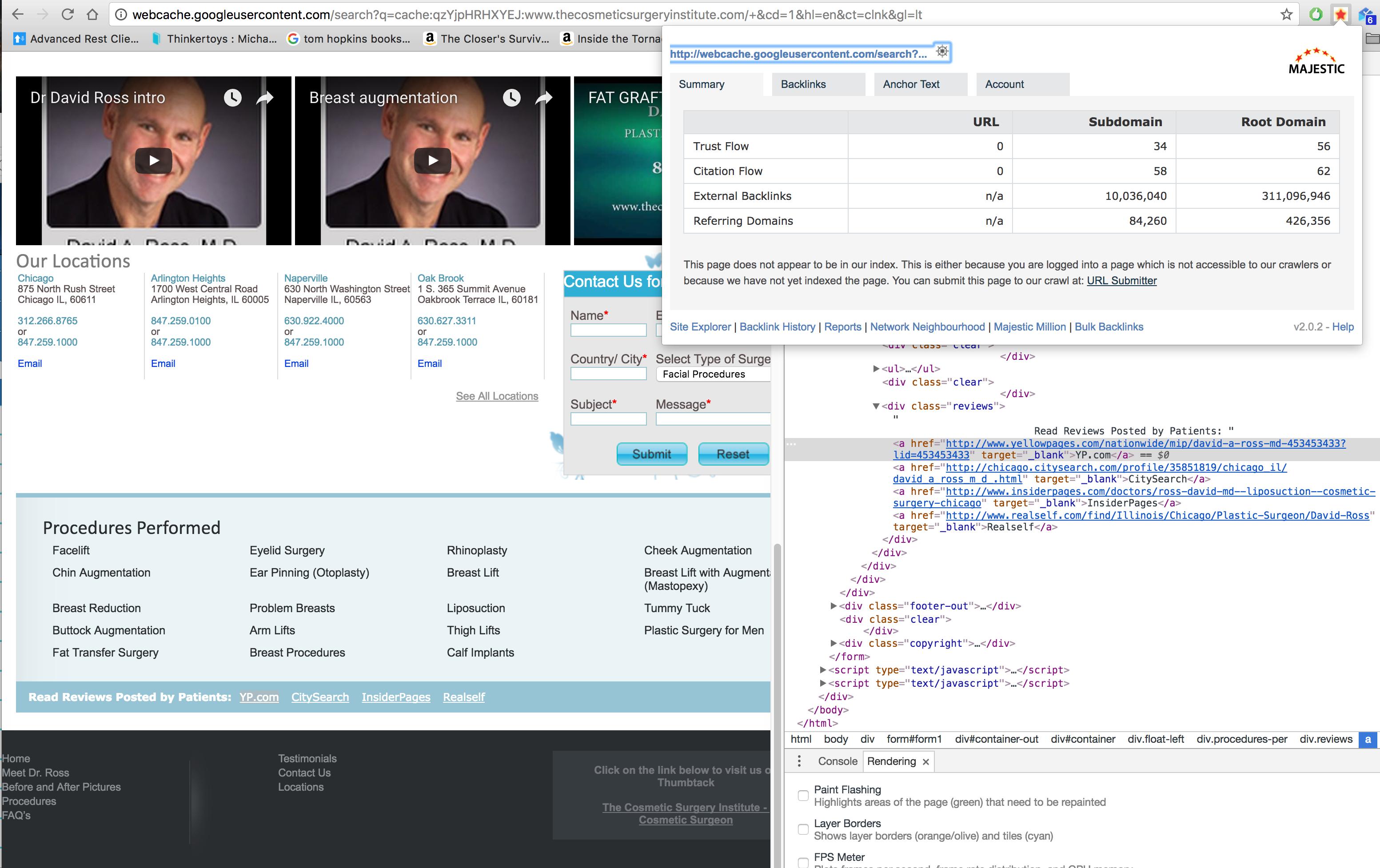1380x868 pixels.
Task: Share the Breast augmentation video
Action: (x=544, y=98)
